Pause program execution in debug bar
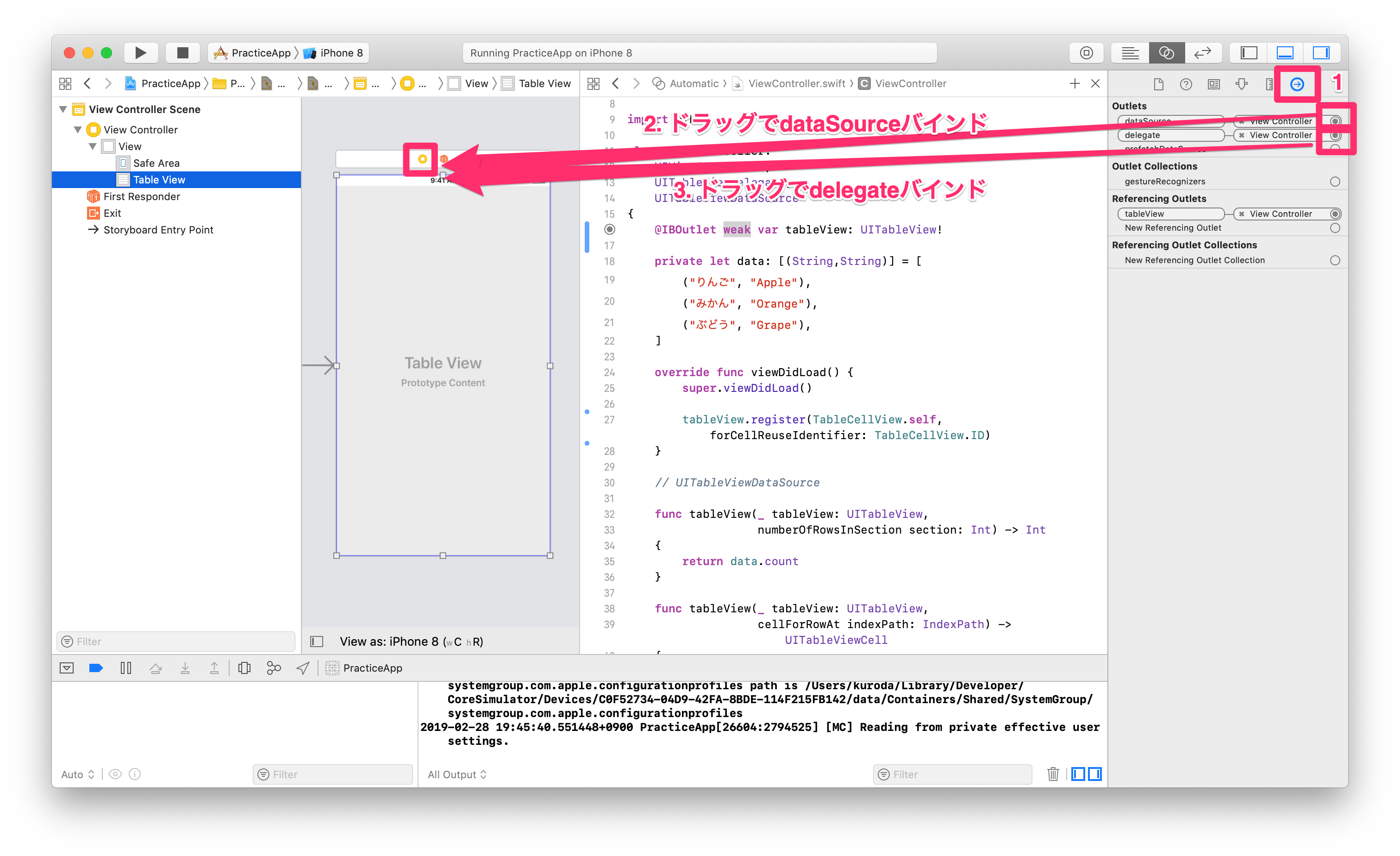The width and height of the screenshot is (1400, 856). 125,668
